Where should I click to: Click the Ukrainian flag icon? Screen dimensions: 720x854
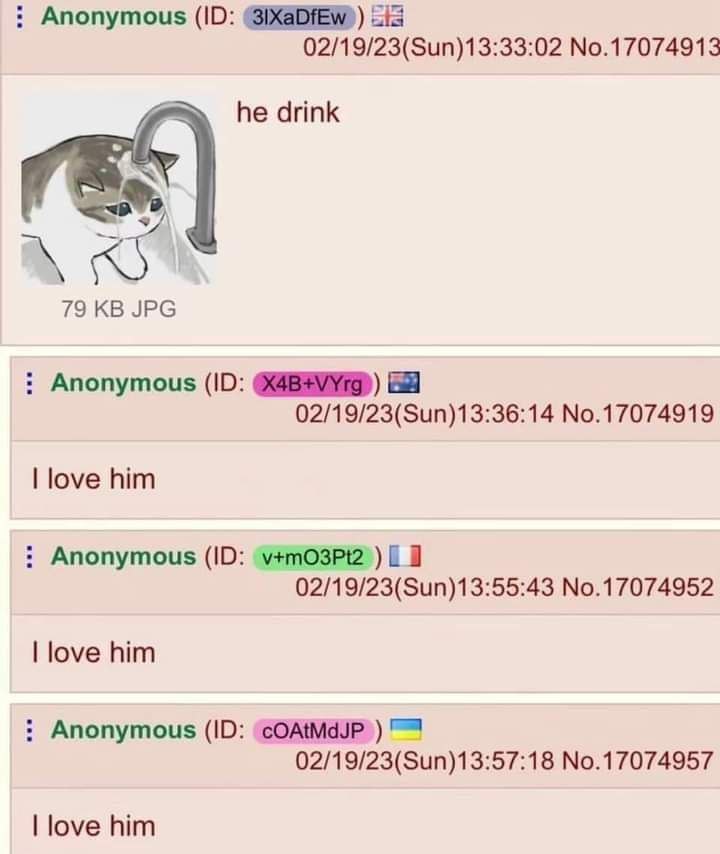pos(406,730)
